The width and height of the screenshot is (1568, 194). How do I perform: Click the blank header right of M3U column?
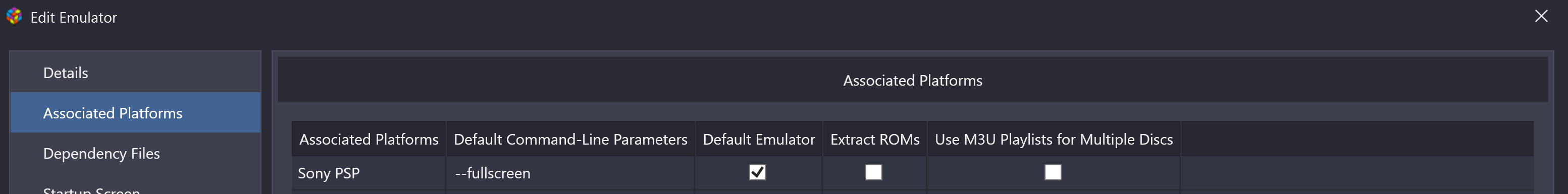(1357, 139)
